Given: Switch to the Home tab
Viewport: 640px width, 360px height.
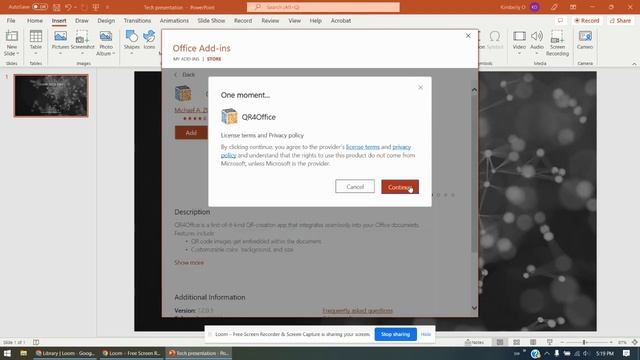Looking at the screenshot, I should [x=35, y=20].
